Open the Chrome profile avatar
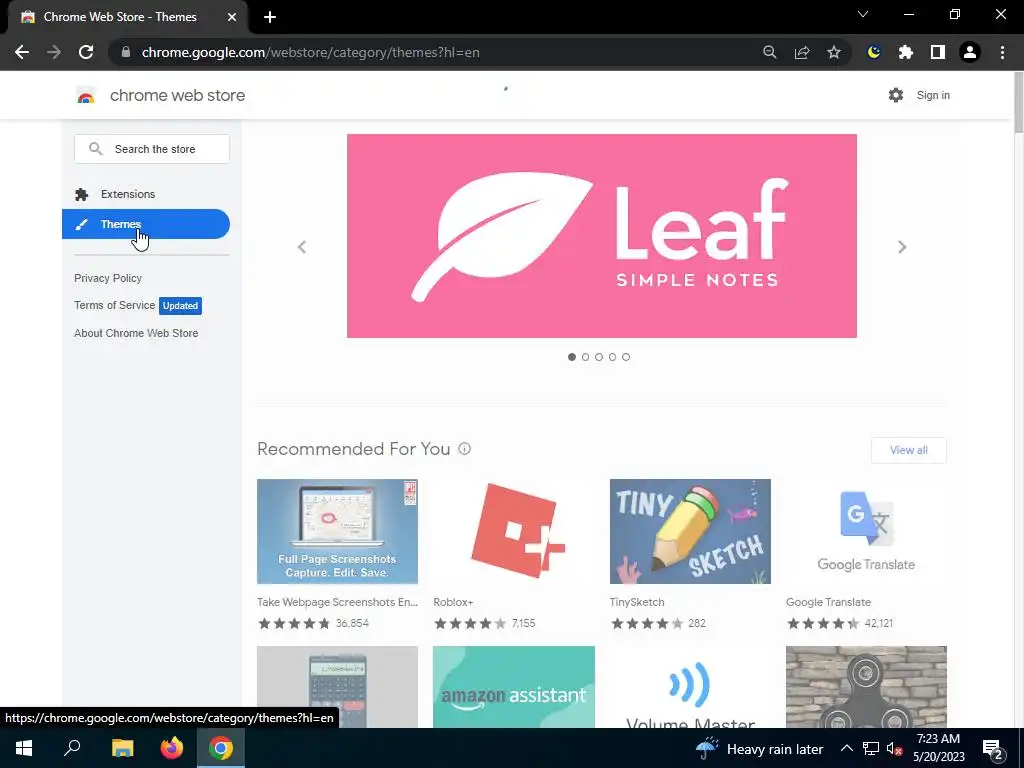The image size is (1024, 768). (x=970, y=52)
